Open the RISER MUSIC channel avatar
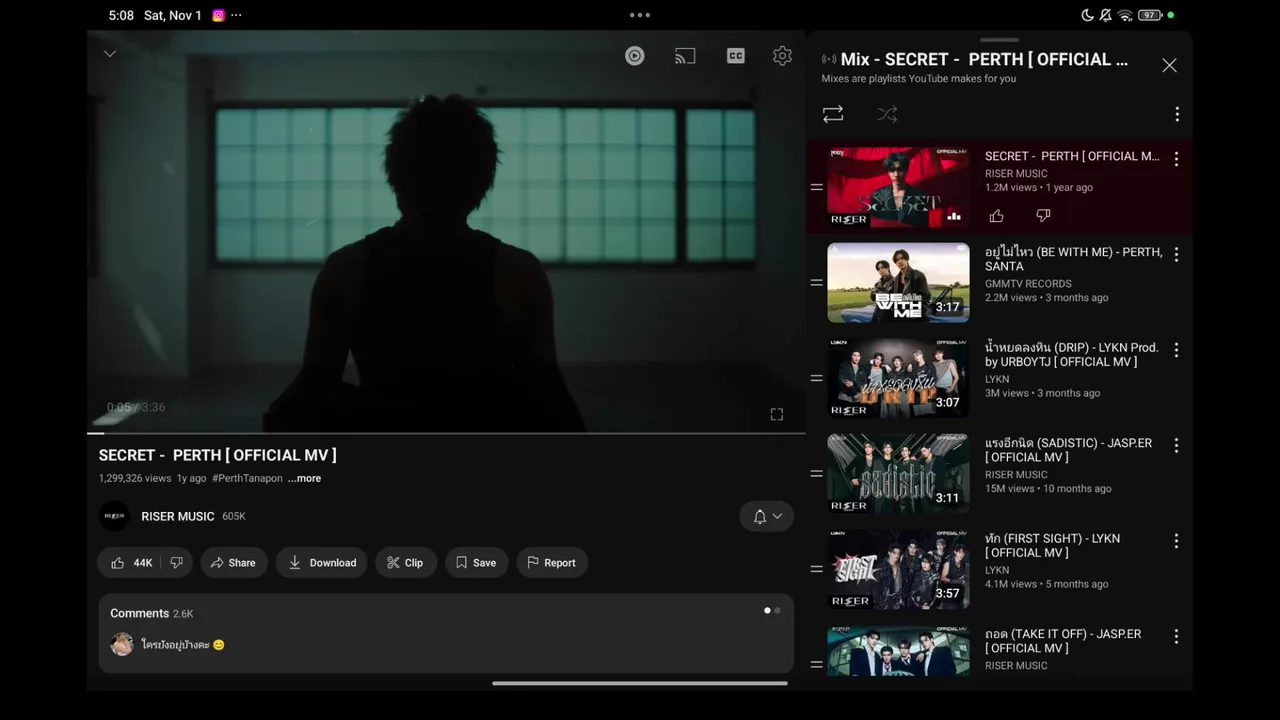This screenshot has height=720, width=1280. (x=115, y=516)
